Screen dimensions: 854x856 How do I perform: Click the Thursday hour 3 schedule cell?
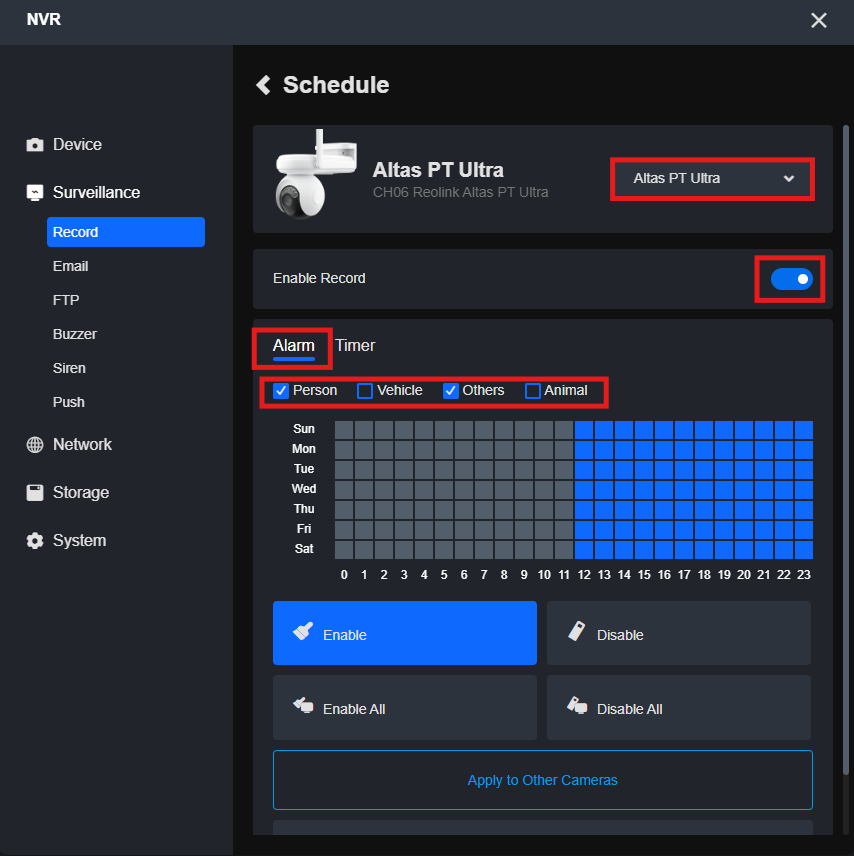pyautogui.click(x=404, y=510)
